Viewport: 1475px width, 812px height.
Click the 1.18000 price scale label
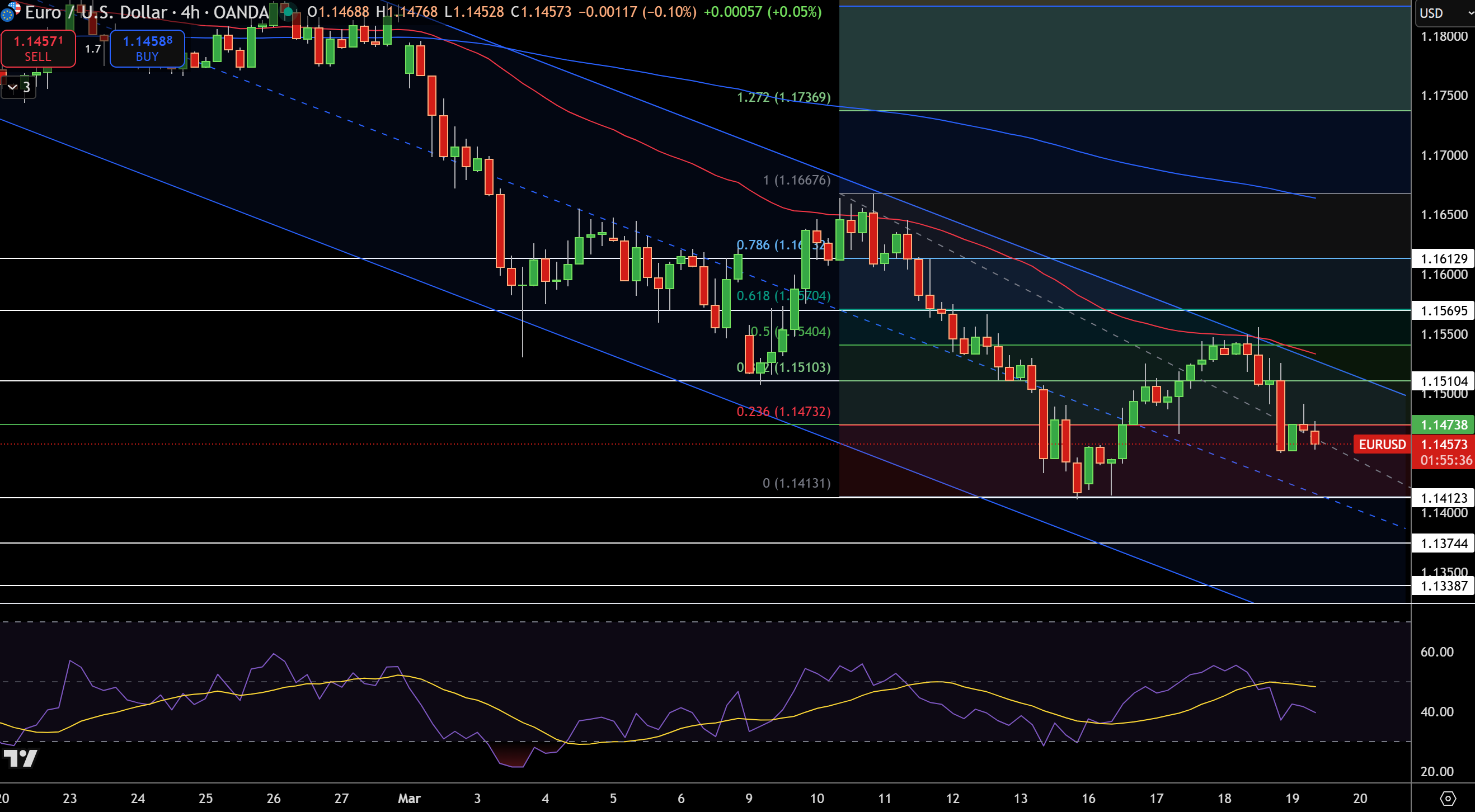(x=1444, y=36)
